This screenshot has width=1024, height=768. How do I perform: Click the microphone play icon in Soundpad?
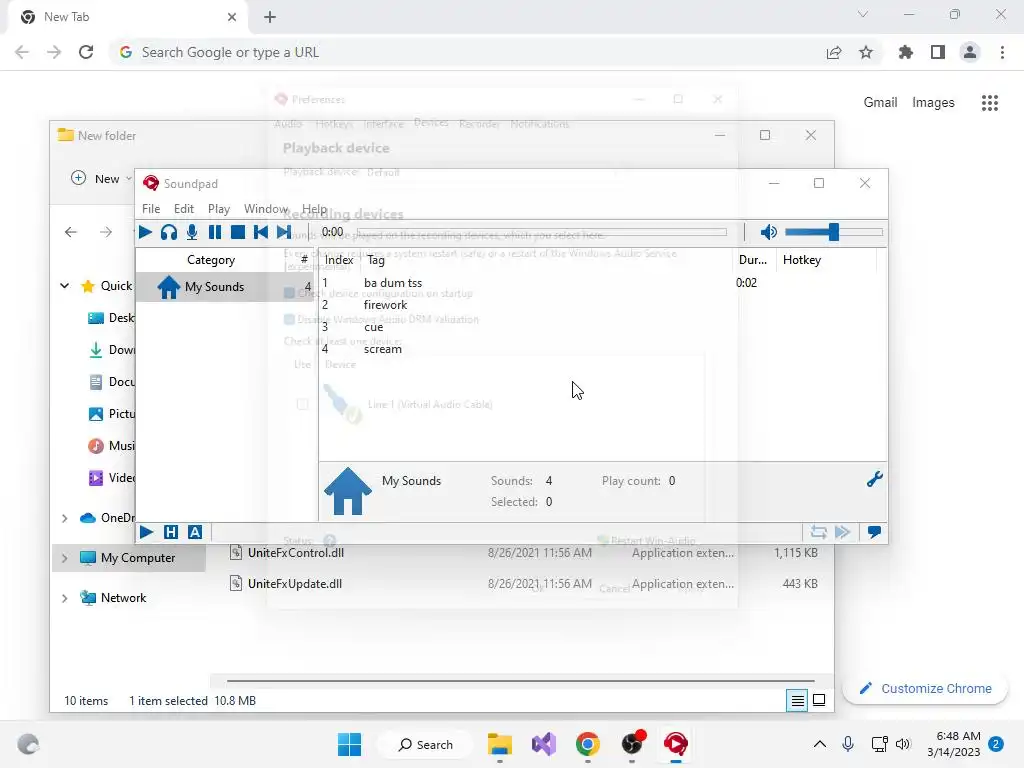point(192,232)
